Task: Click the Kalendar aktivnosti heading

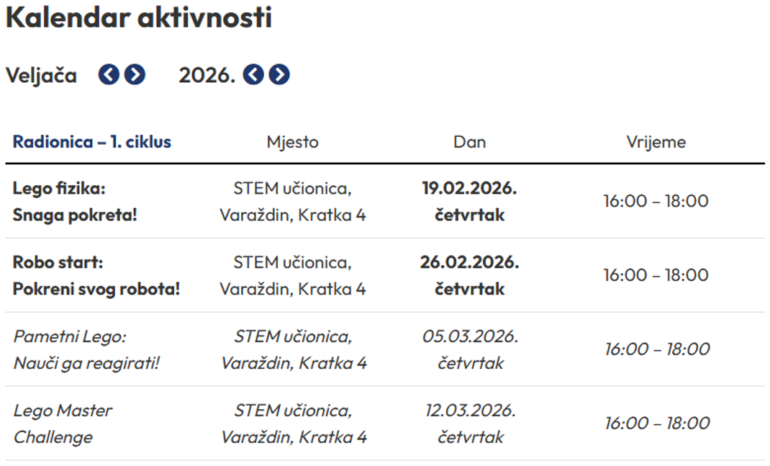Action: 139,19
